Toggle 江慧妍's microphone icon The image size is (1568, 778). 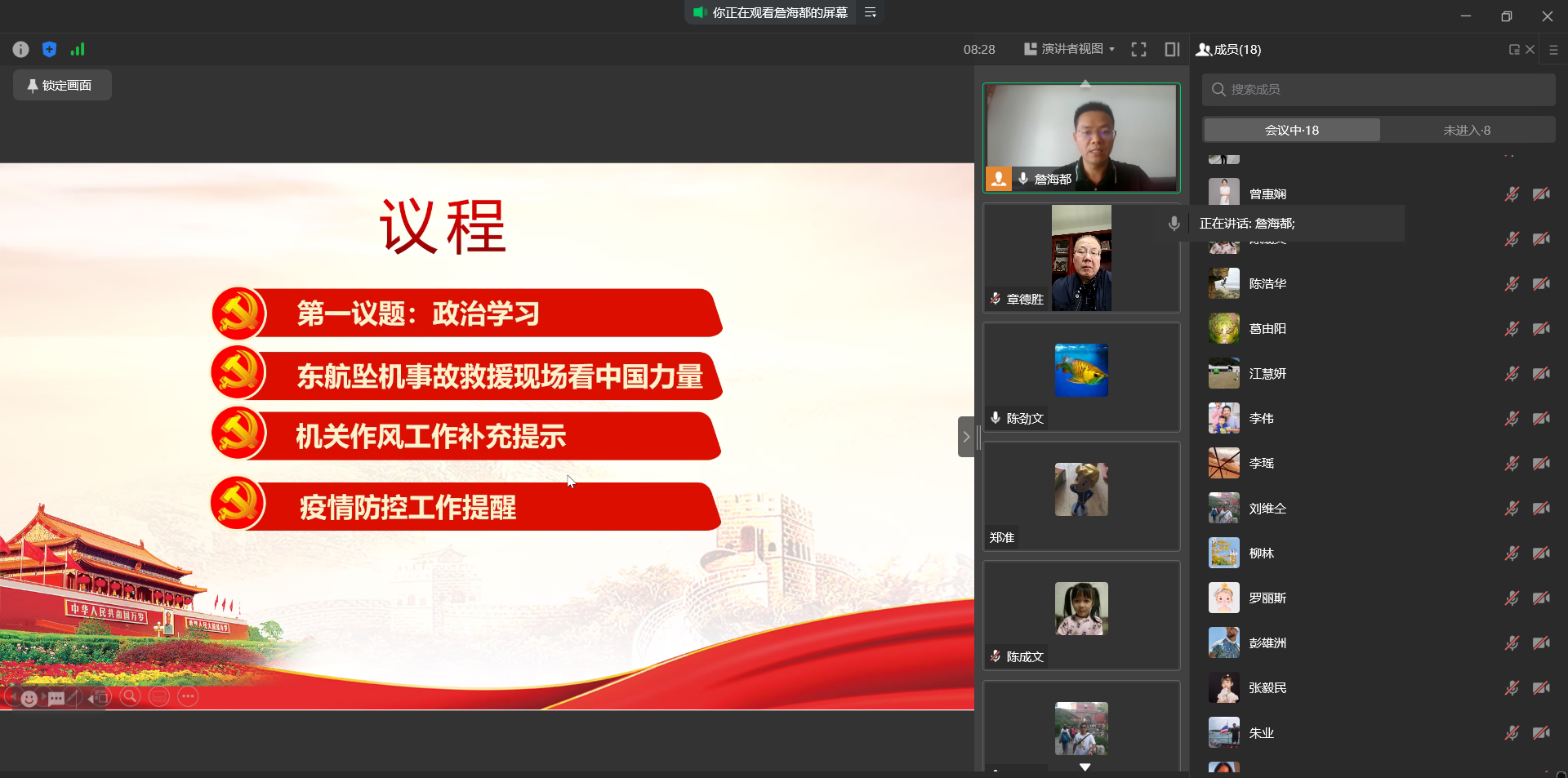pyautogui.click(x=1512, y=374)
